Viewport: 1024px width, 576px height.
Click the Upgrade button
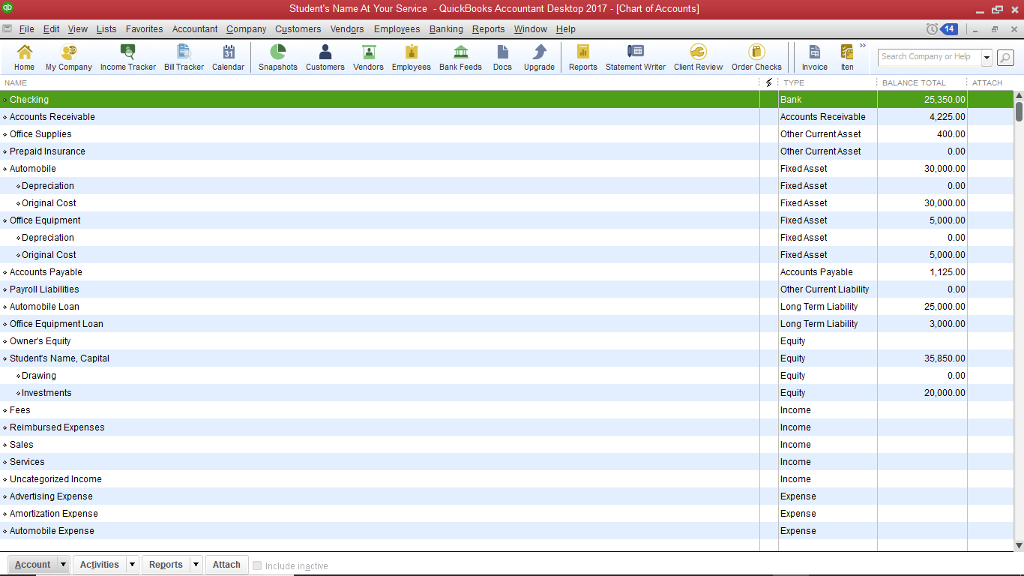539,57
